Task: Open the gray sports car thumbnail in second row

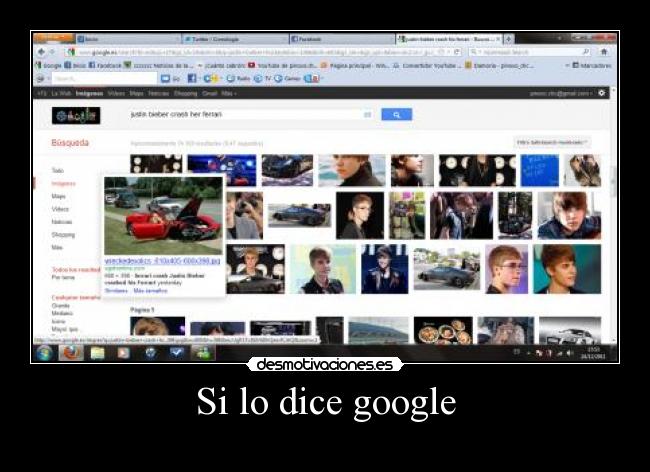Action: click(x=299, y=215)
